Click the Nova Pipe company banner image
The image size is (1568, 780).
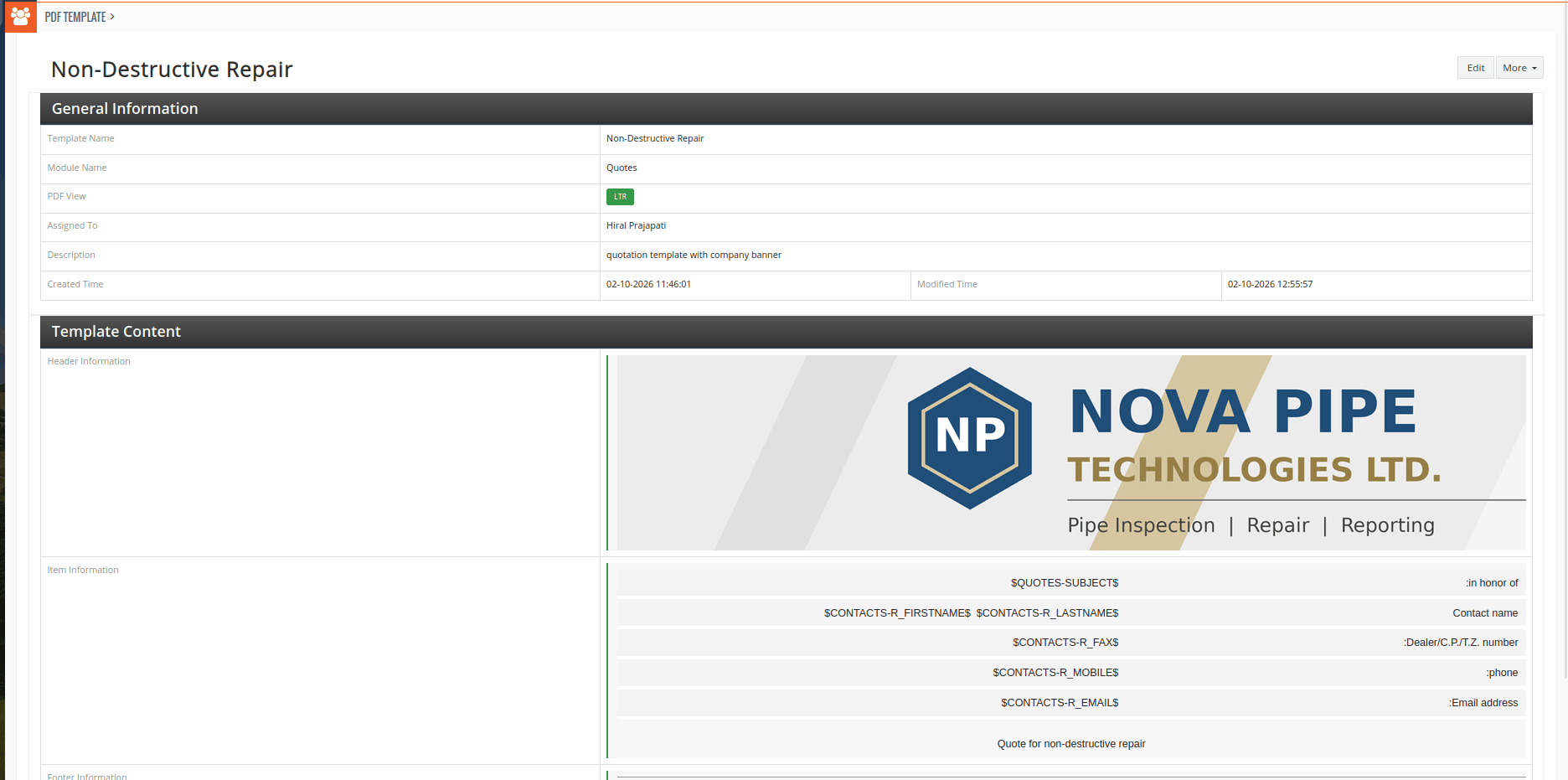point(1071,452)
